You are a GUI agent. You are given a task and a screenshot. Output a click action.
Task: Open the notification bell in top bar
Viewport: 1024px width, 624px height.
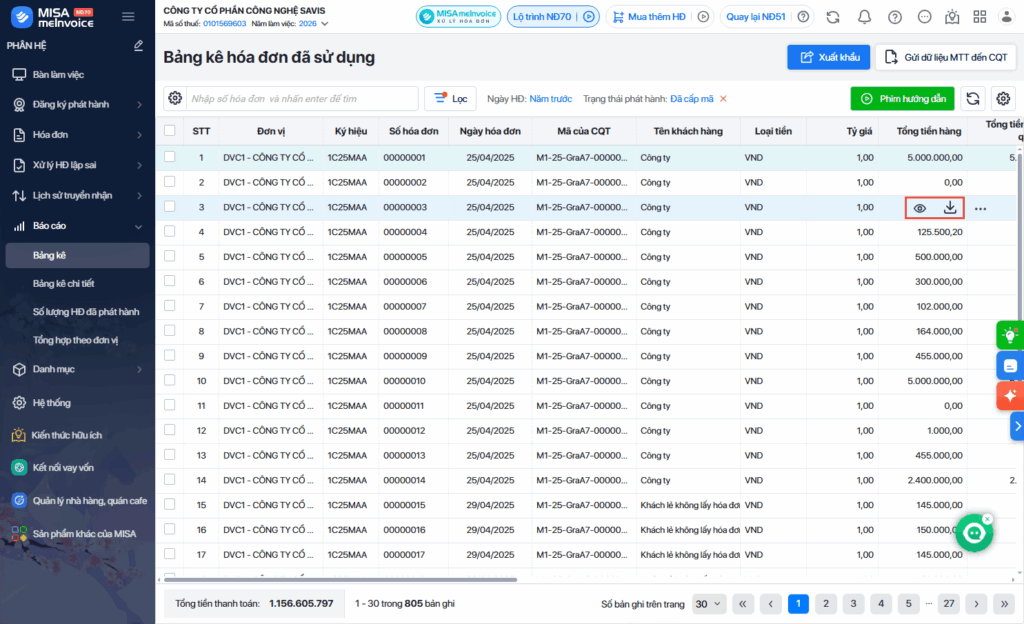tap(864, 17)
